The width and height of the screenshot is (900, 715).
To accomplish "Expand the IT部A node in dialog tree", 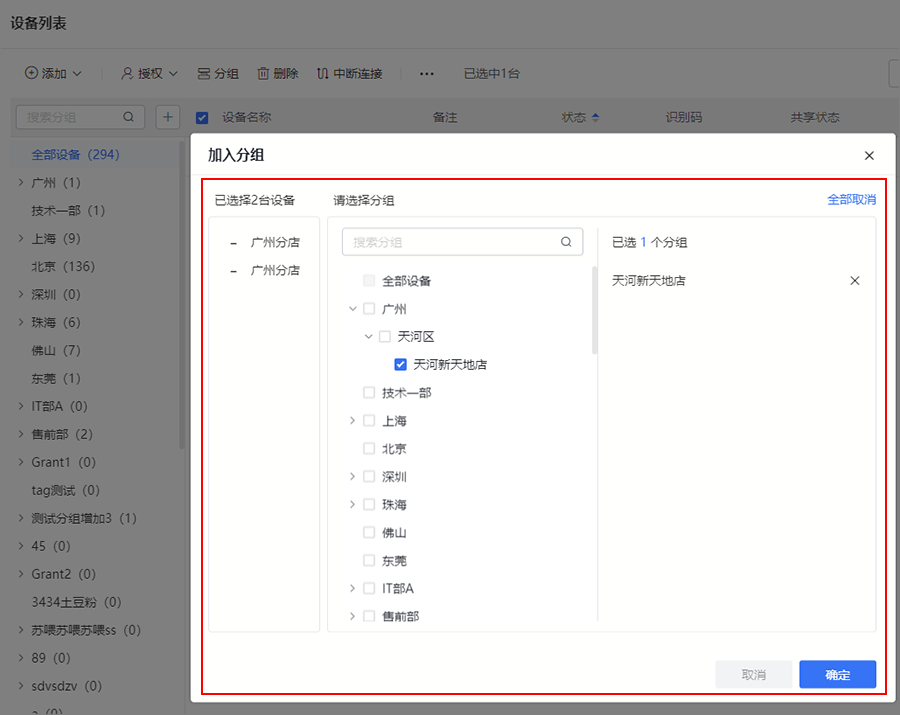I will tap(352, 588).
